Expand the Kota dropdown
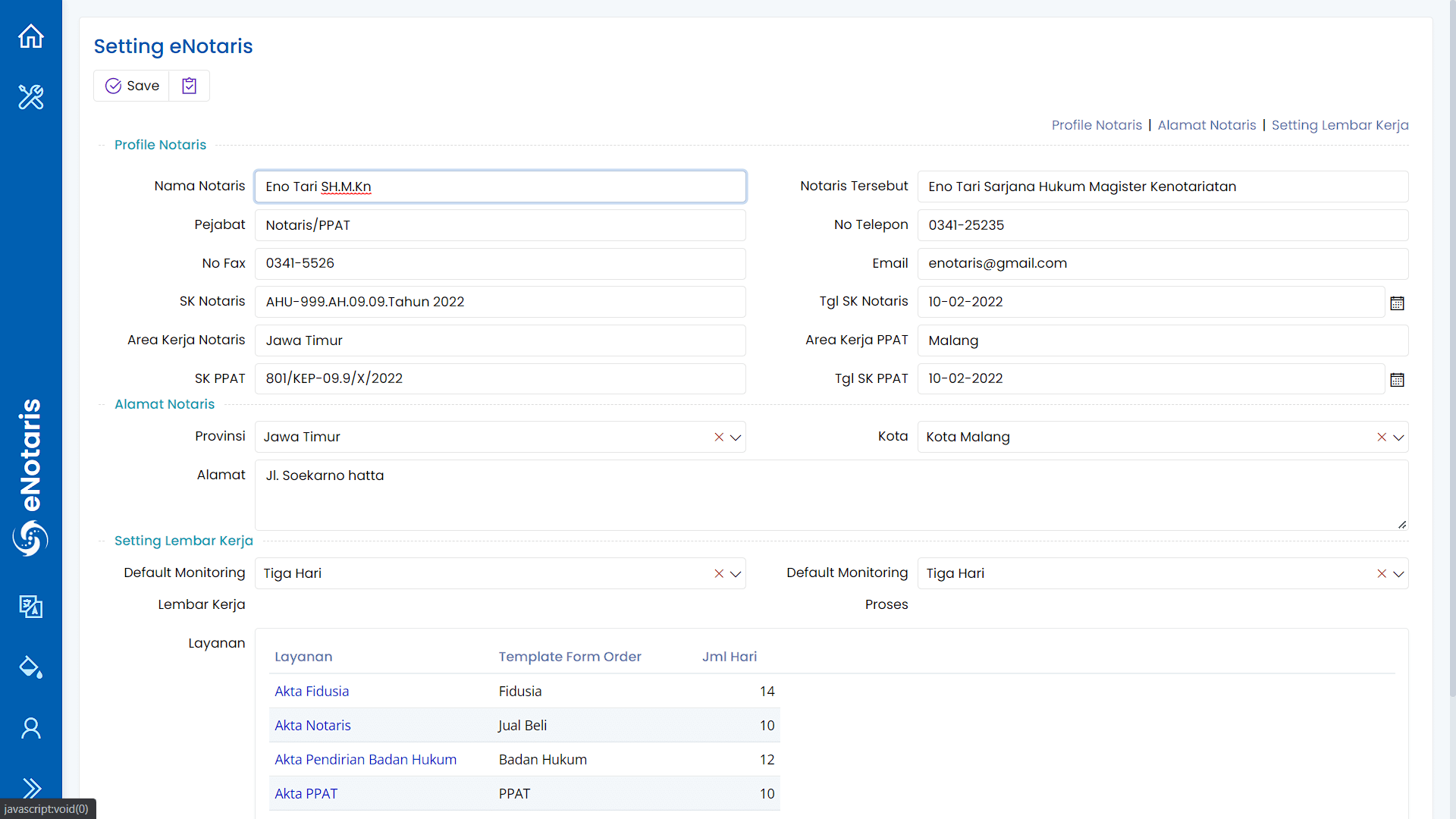The image size is (1456, 819). pos(1398,438)
